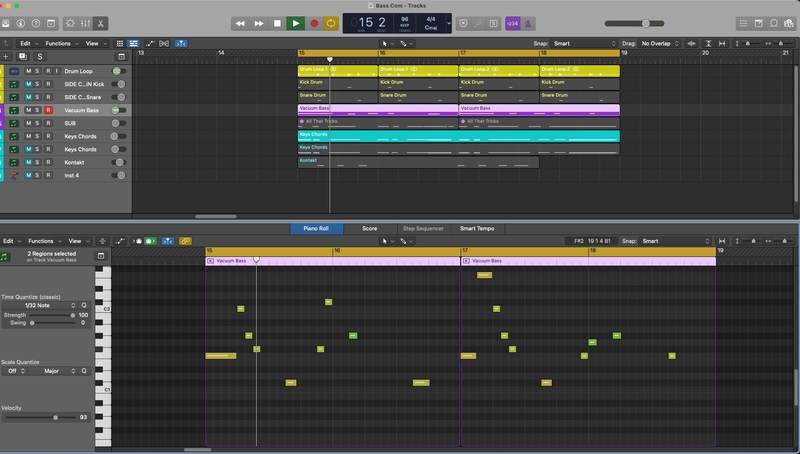Open the 1/32 Note quantize dropdown

click(x=40, y=305)
